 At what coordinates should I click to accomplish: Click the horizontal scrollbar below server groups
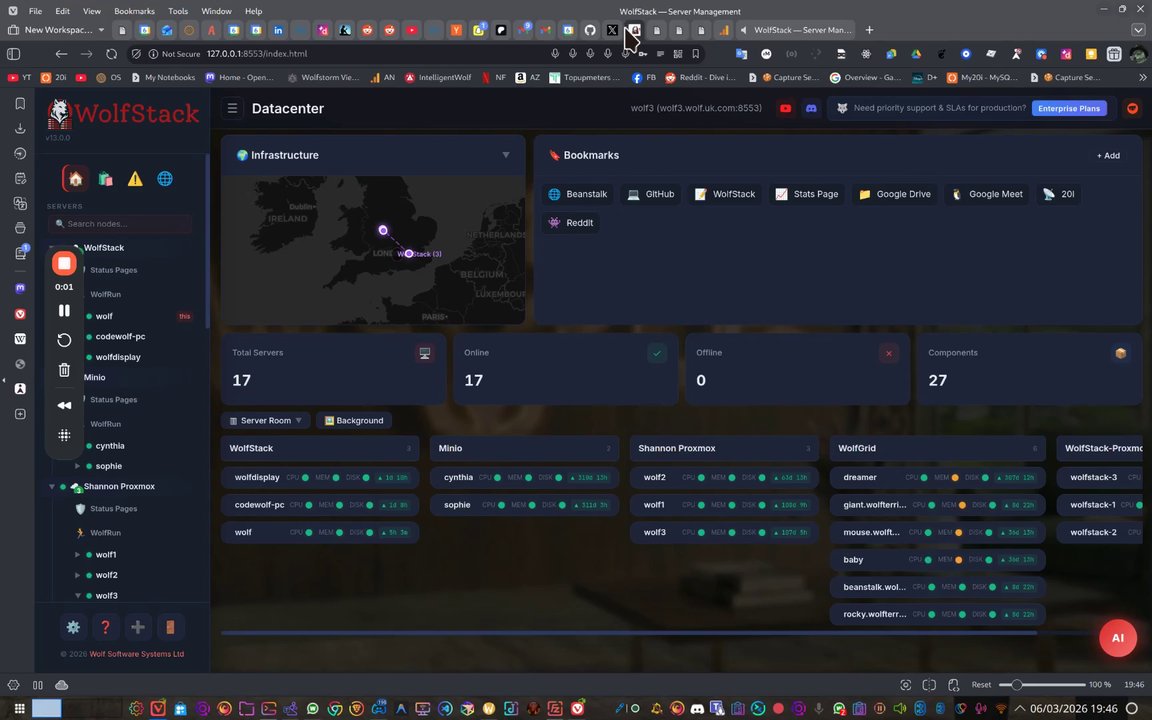coord(629,633)
